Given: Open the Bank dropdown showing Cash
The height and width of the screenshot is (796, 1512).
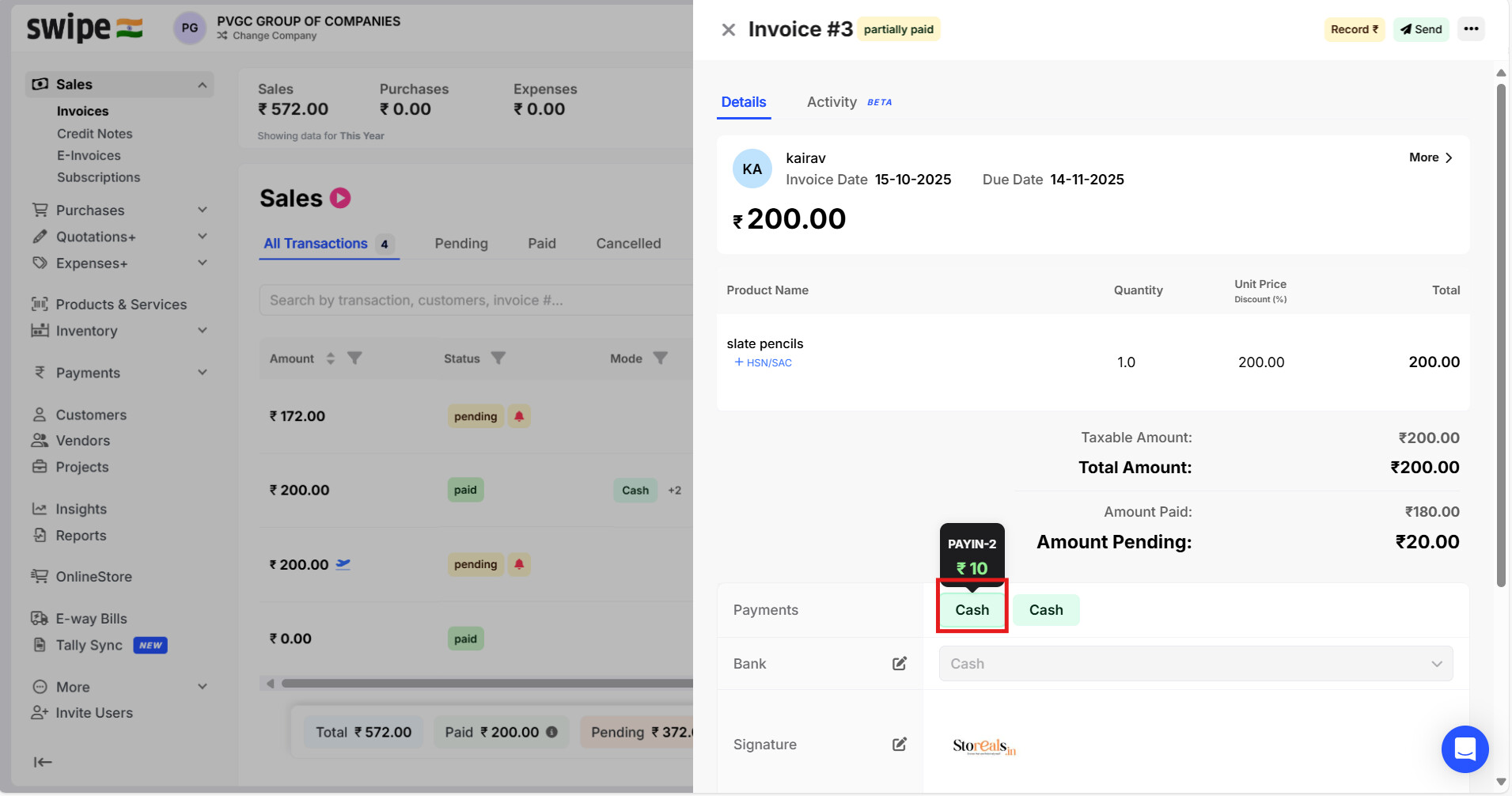Looking at the screenshot, I should click(1196, 664).
